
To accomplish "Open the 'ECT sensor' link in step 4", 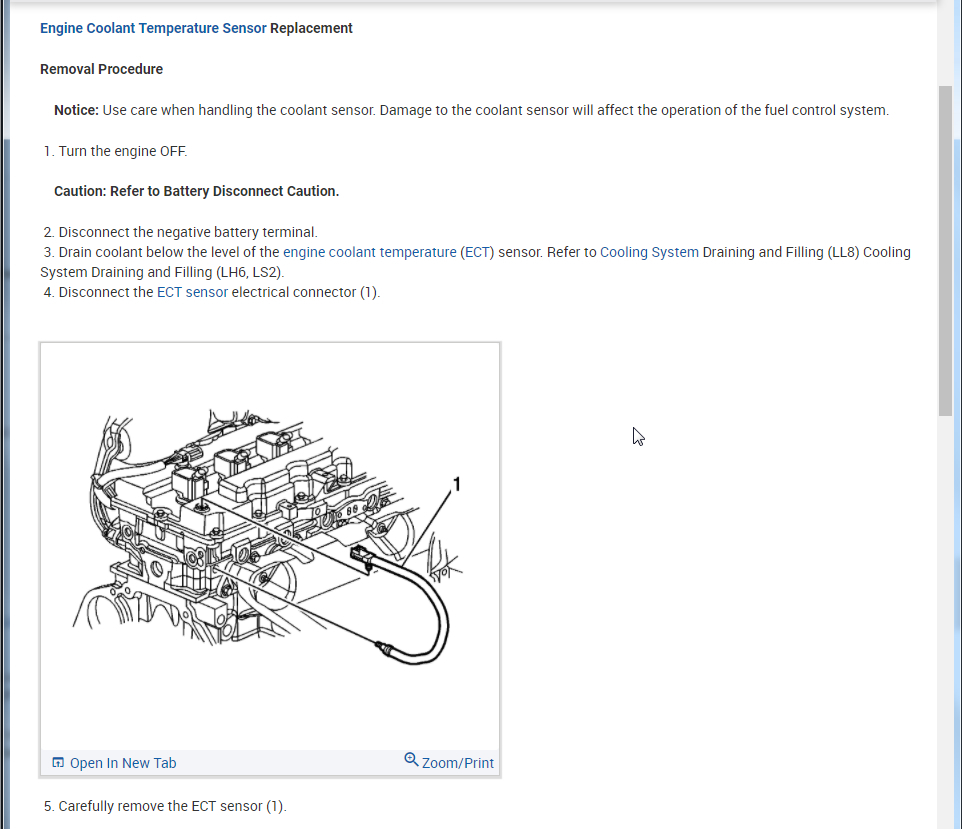I will click(x=192, y=292).
